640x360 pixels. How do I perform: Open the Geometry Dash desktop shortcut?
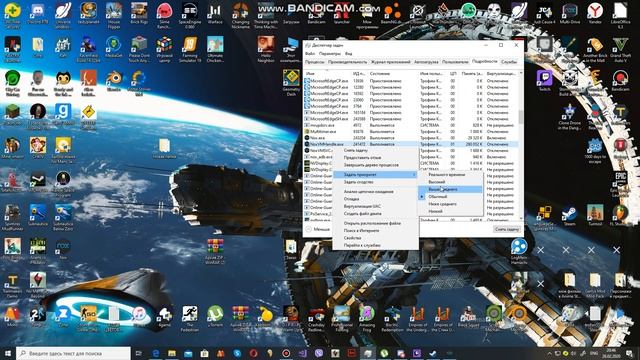click(291, 82)
